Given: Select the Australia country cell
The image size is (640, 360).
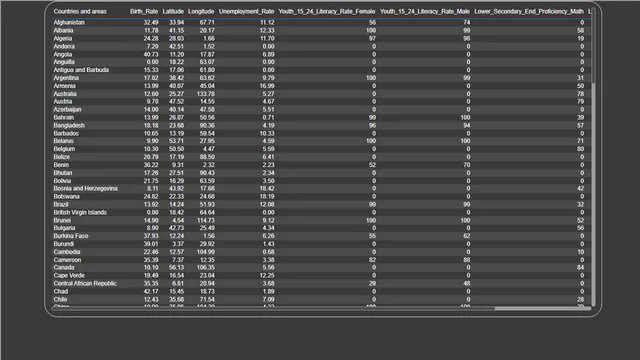Looking at the screenshot, I should [x=64, y=94].
